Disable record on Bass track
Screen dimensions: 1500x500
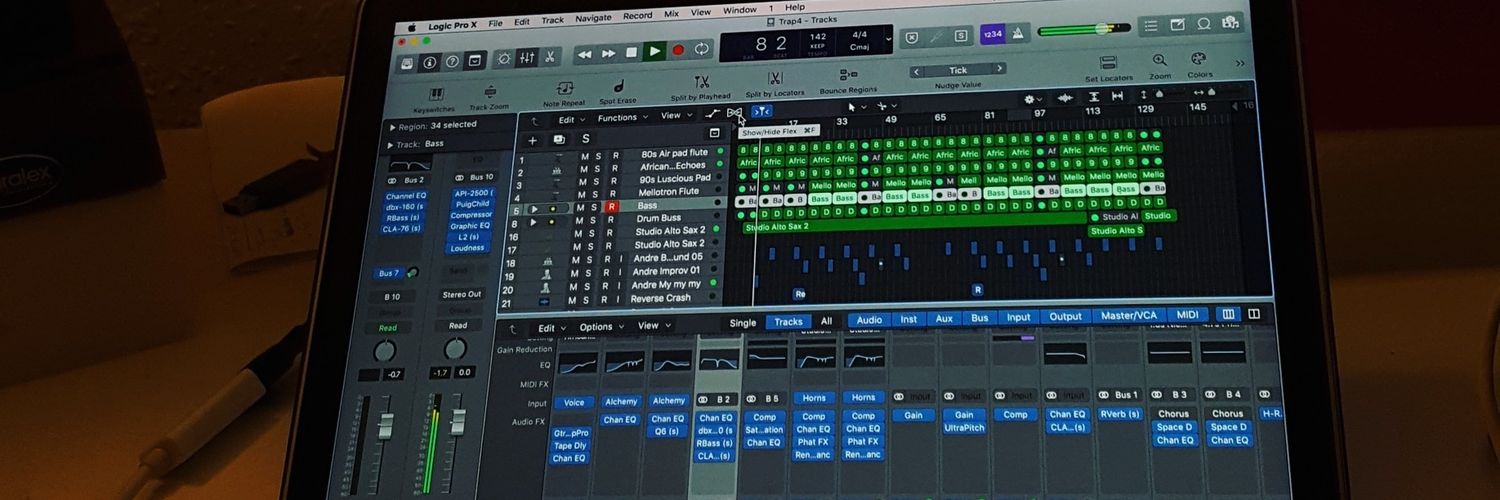pos(611,207)
